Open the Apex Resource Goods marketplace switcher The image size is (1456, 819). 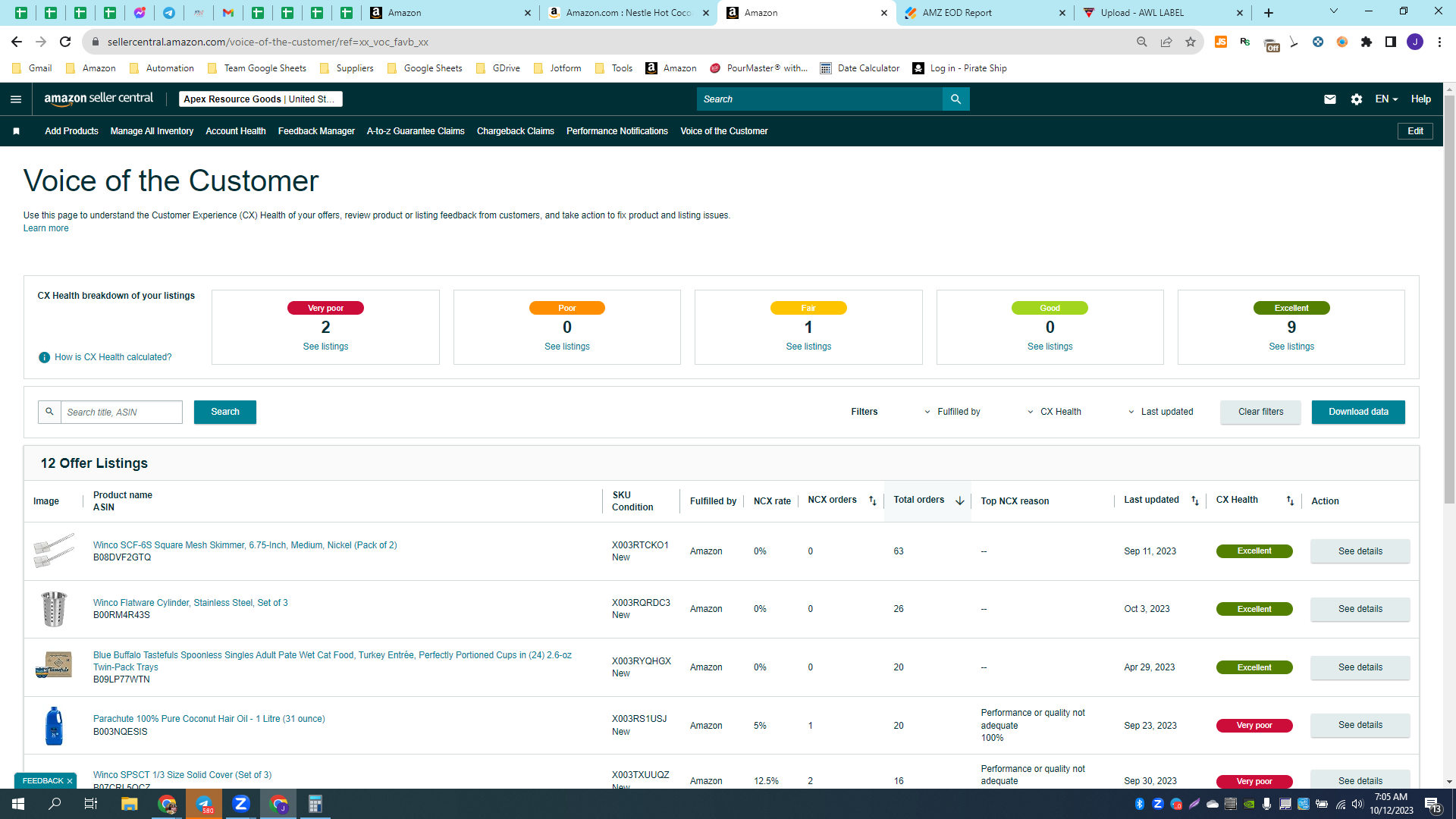[261, 99]
